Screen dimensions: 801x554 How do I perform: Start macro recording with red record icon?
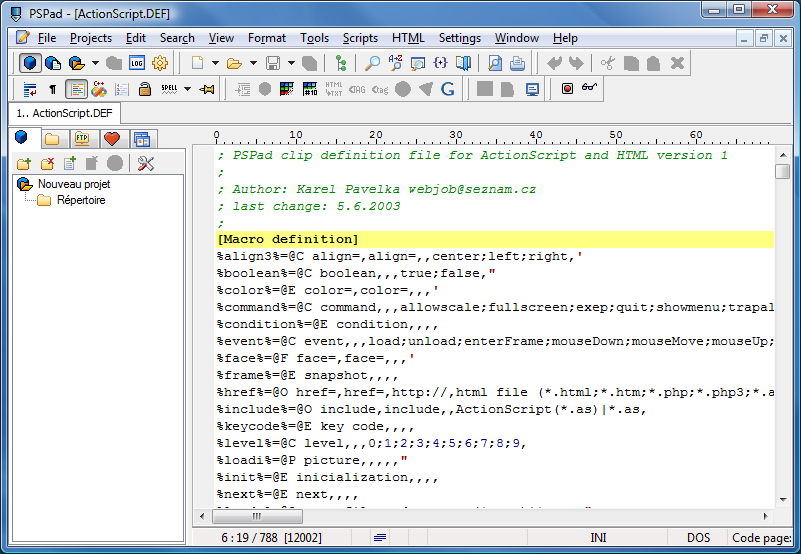coord(567,89)
